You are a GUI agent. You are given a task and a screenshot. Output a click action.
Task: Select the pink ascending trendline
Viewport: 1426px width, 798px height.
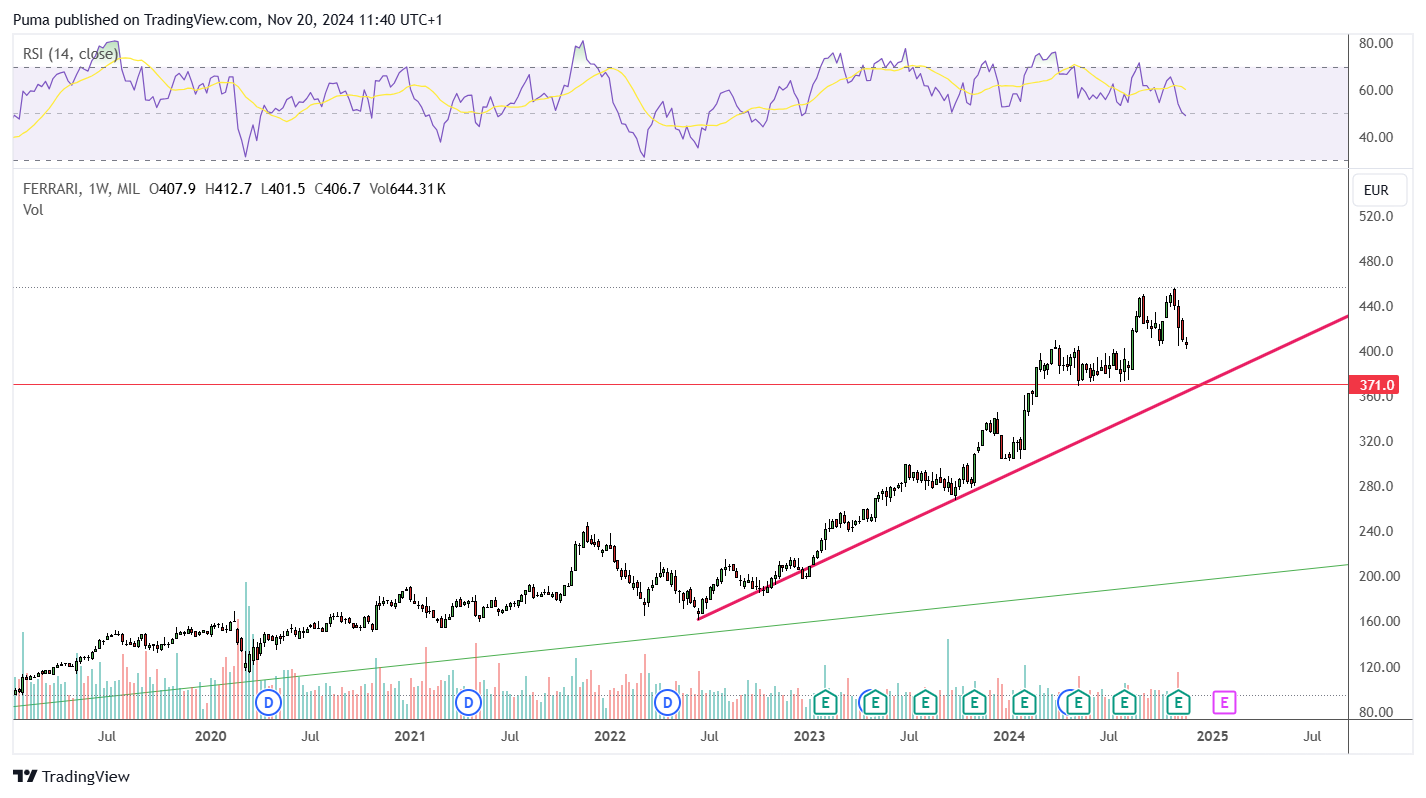click(x=1020, y=469)
